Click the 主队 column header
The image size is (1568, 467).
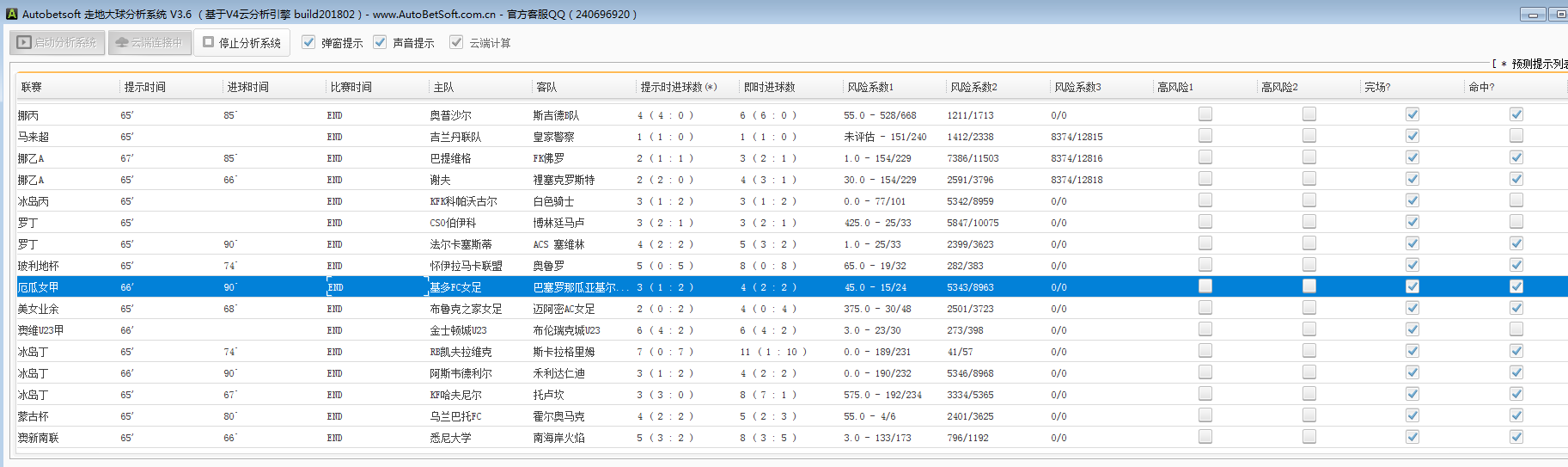pos(443,87)
